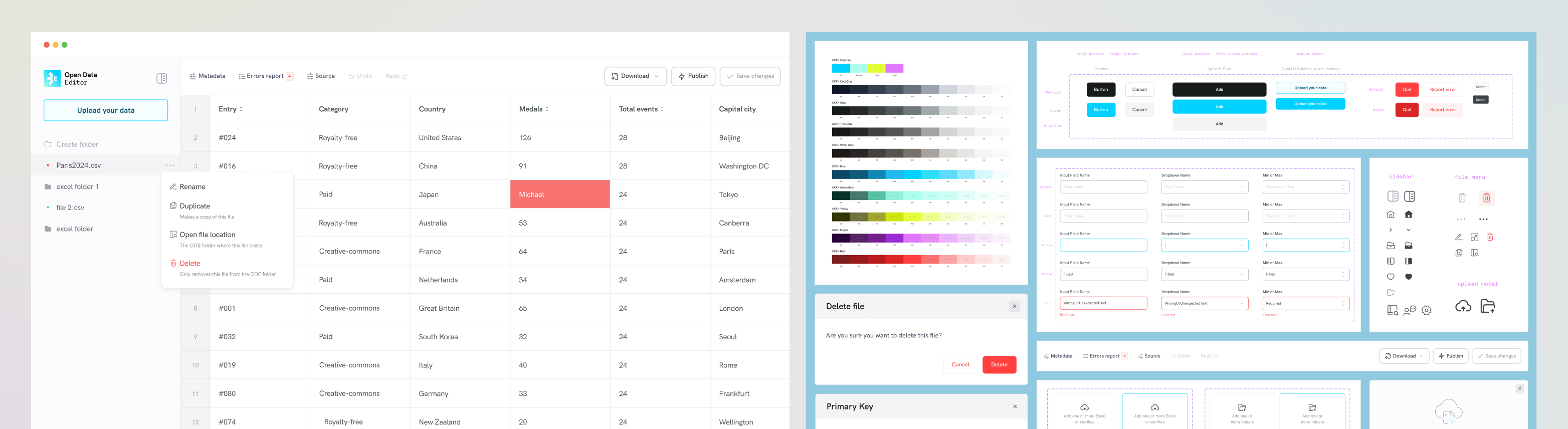Click the red highlighted Michael cell
Screen dimensions: 1568x429
pos(559,195)
